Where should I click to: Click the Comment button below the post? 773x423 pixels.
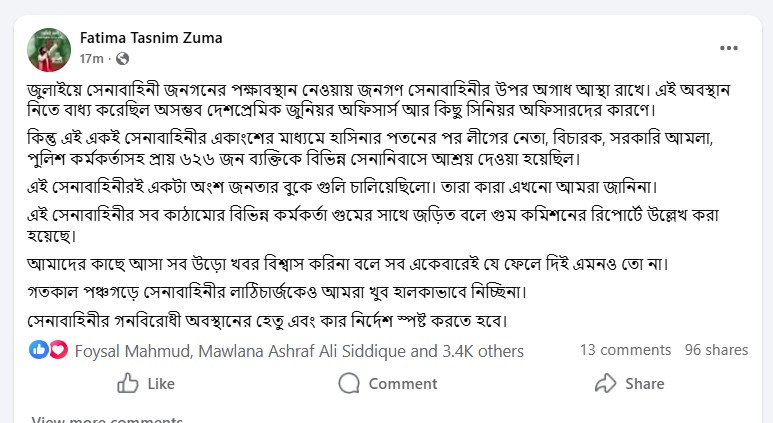[387, 384]
